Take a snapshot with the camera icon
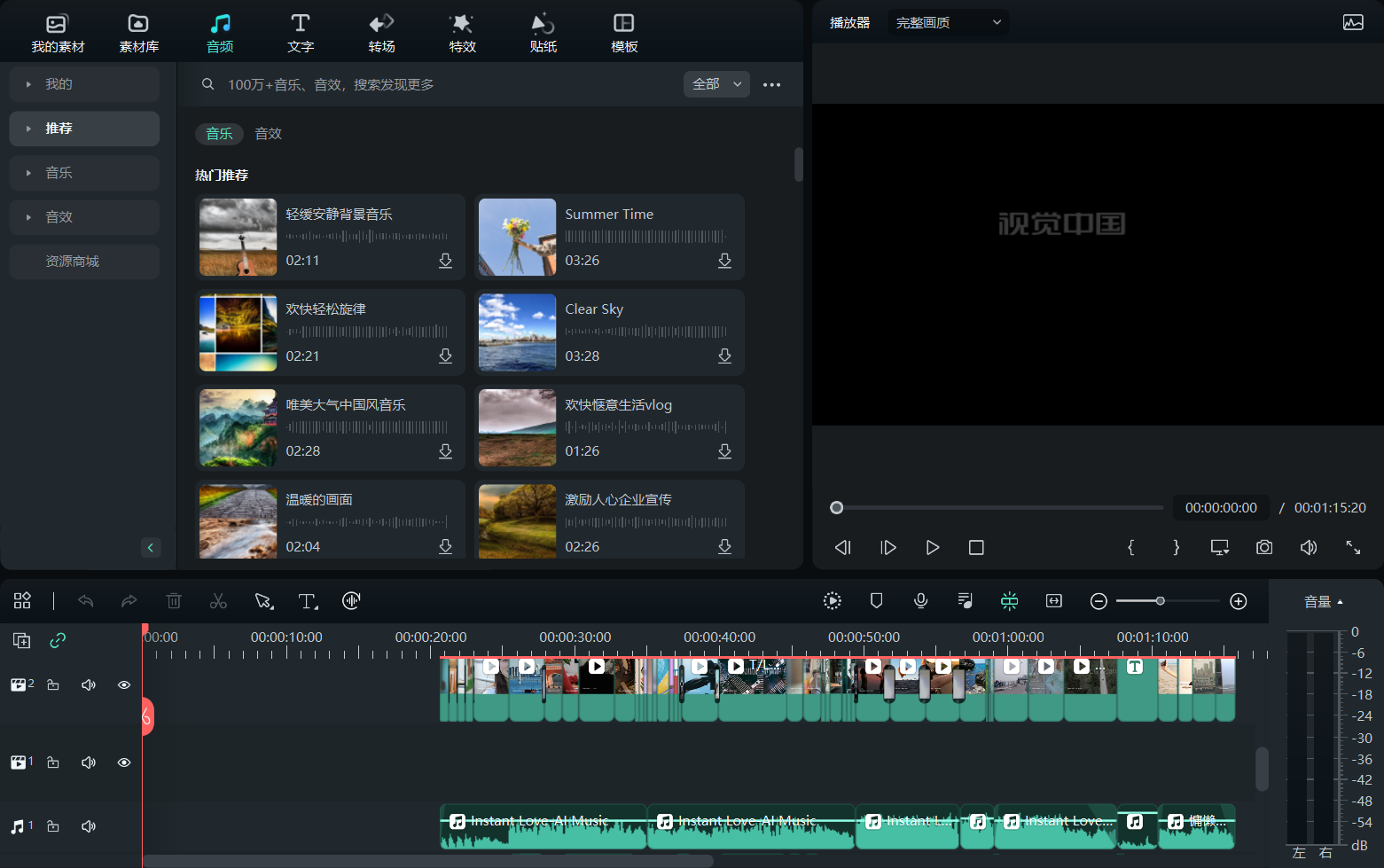The height and width of the screenshot is (868, 1384). pos(1264,548)
